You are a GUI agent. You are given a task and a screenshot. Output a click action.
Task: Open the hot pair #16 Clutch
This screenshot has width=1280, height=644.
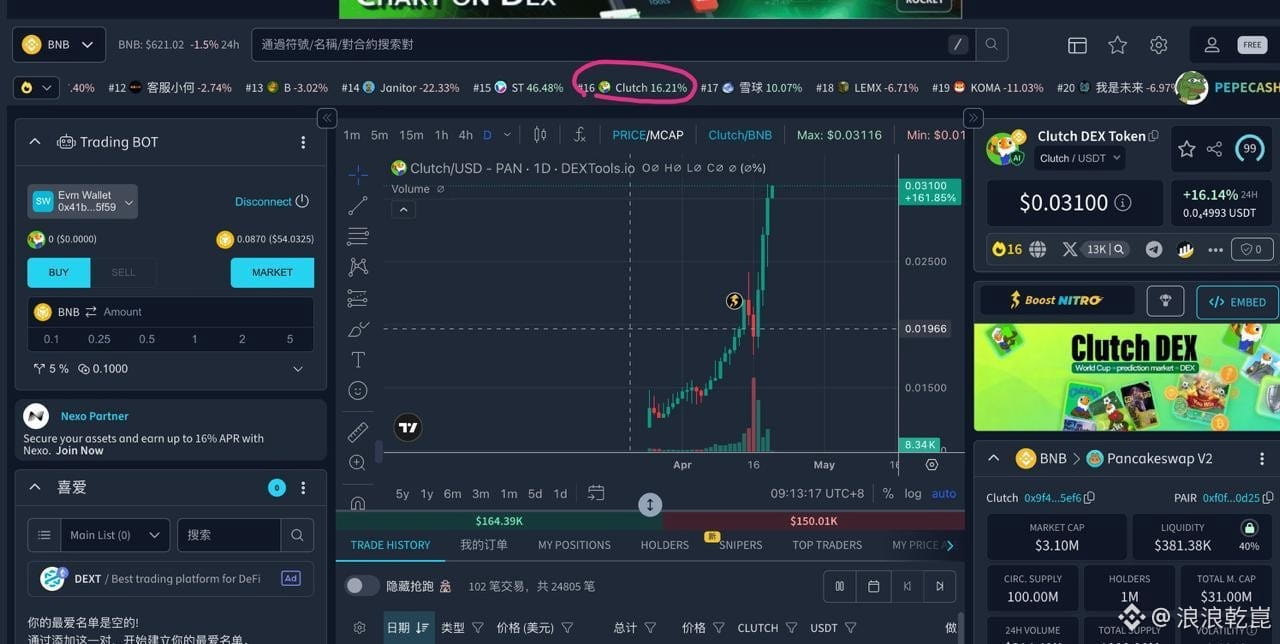coord(633,88)
